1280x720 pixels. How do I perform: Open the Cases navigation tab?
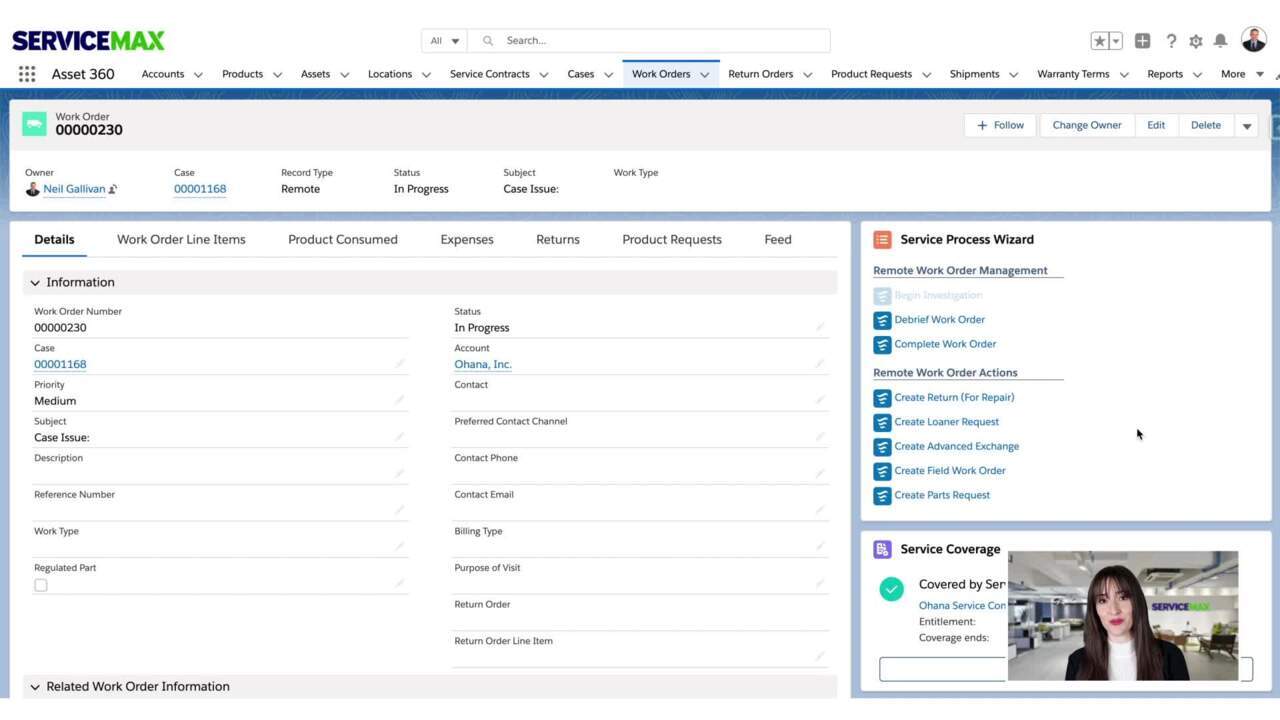pyautogui.click(x=581, y=74)
